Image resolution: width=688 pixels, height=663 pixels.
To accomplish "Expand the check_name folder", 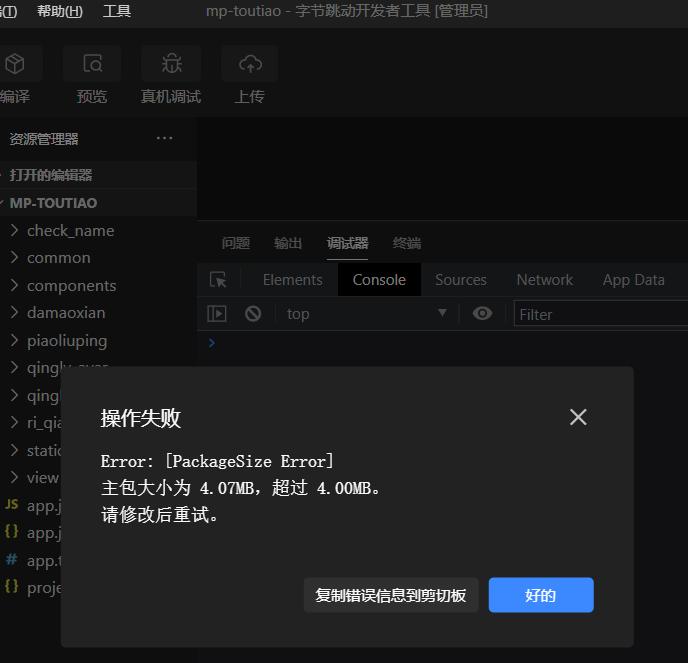I will pyautogui.click(x=70, y=230).
